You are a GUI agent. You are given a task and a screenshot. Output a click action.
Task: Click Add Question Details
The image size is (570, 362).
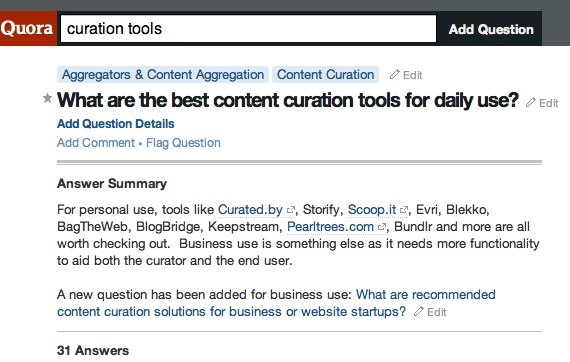[x=116, y=124]
